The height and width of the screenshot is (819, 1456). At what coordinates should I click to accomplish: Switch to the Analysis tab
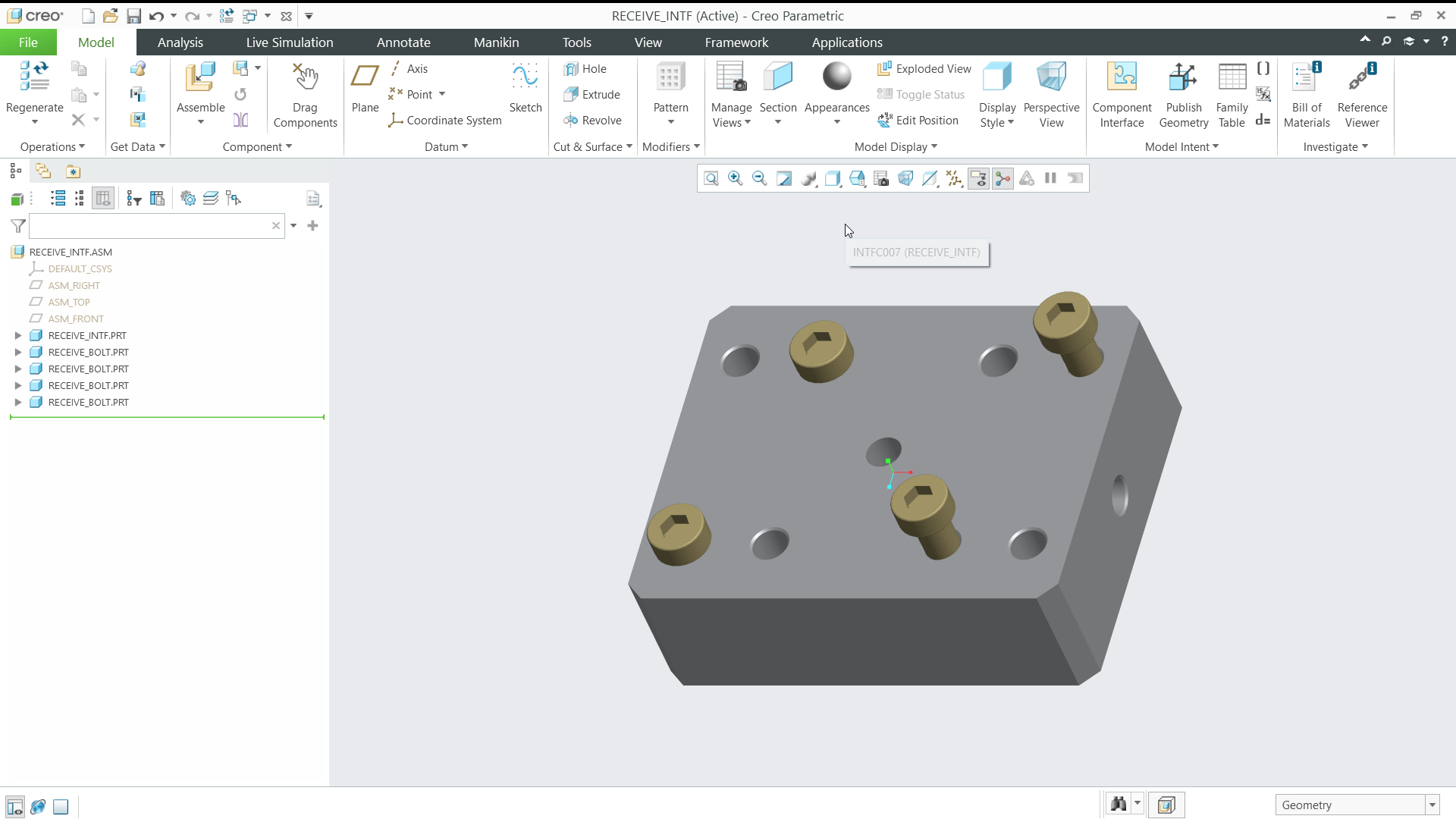(180, 42)
